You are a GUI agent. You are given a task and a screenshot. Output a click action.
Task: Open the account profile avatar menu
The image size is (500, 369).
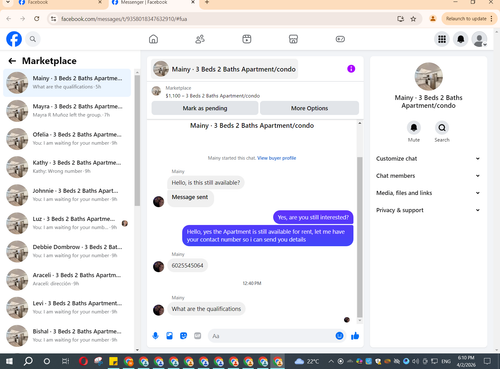479,39
